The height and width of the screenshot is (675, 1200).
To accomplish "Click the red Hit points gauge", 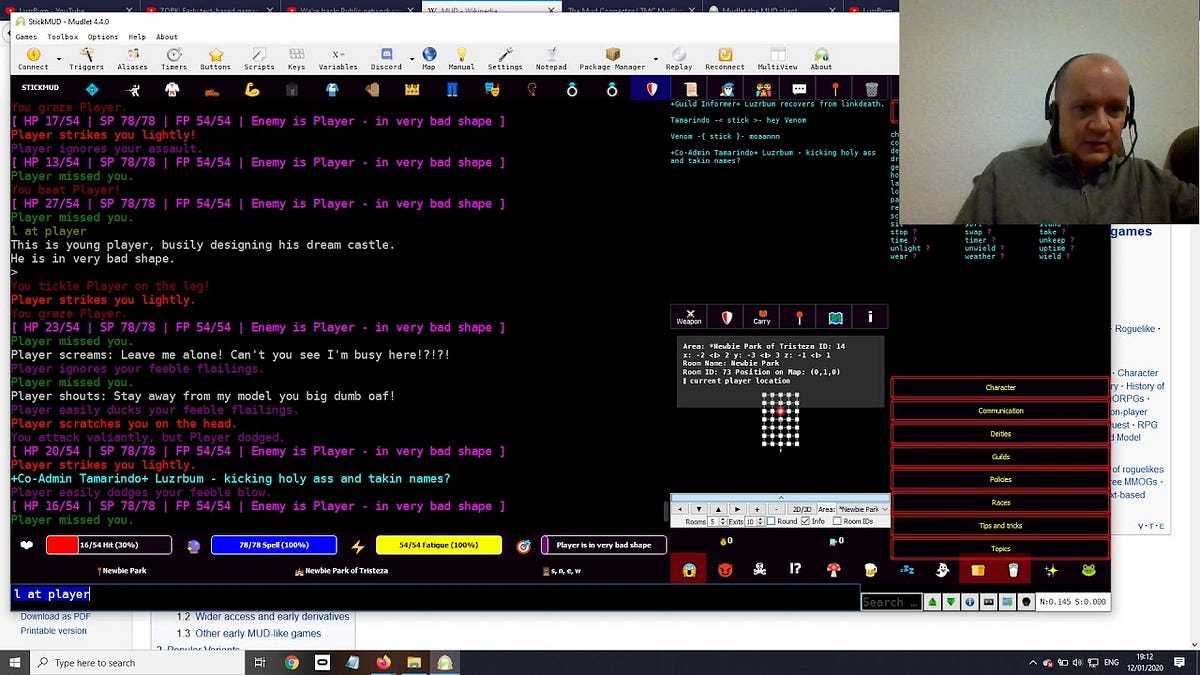I will [x=109, y=545].
